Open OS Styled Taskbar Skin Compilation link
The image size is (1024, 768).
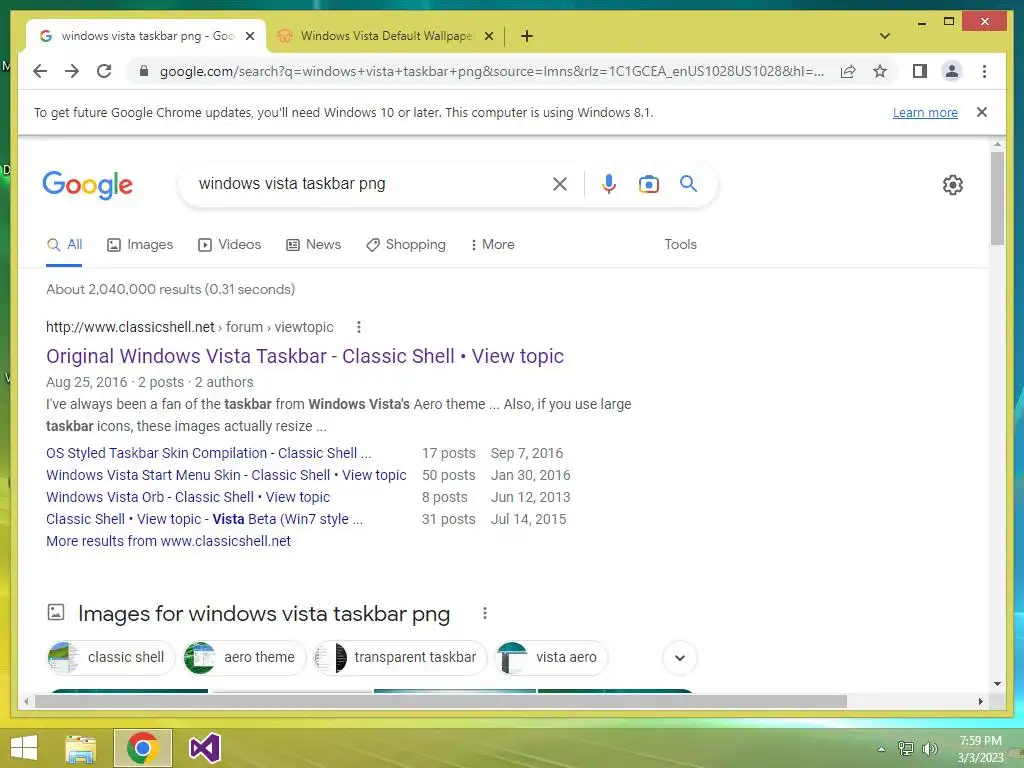(x=208, y=453)
